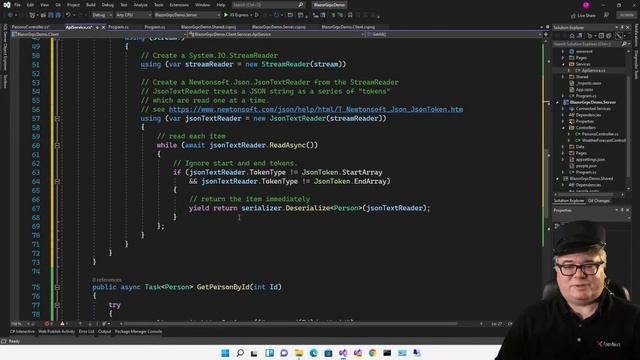Open the BlazorGrpcDemo.Client project navigation dropdown
This screenshot has width=640, height=360.
click(x=99, y=35)
